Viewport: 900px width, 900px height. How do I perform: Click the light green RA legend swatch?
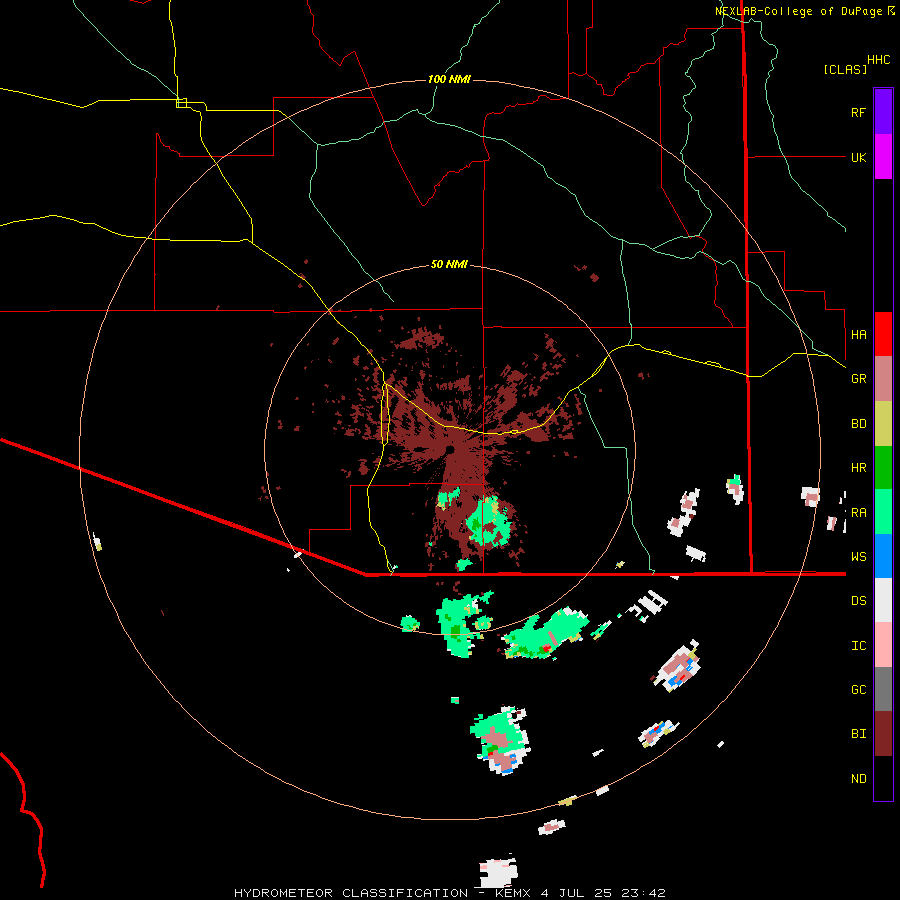pos(883,512)
